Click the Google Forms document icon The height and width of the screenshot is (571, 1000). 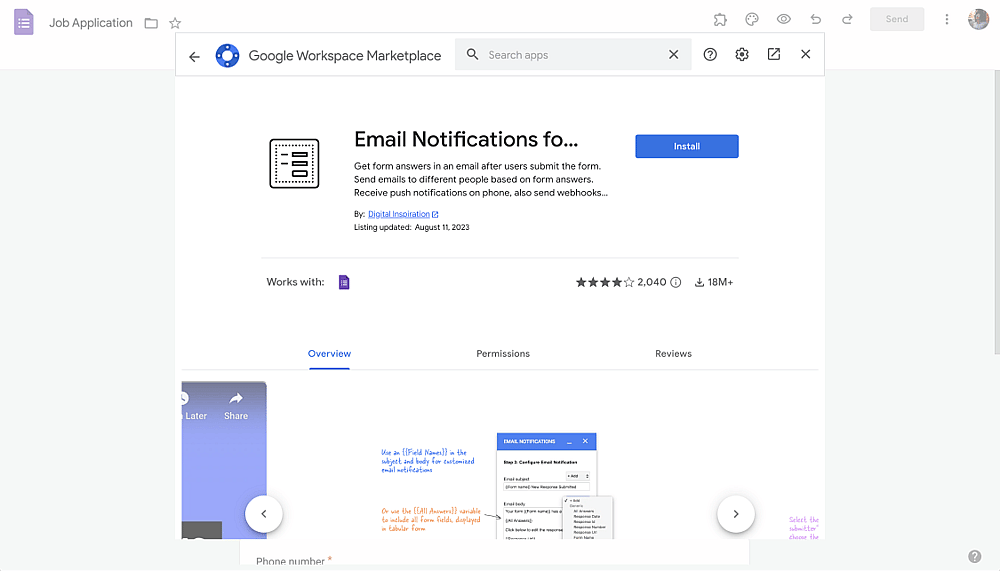pyautogui.click(x=24, y=22)
